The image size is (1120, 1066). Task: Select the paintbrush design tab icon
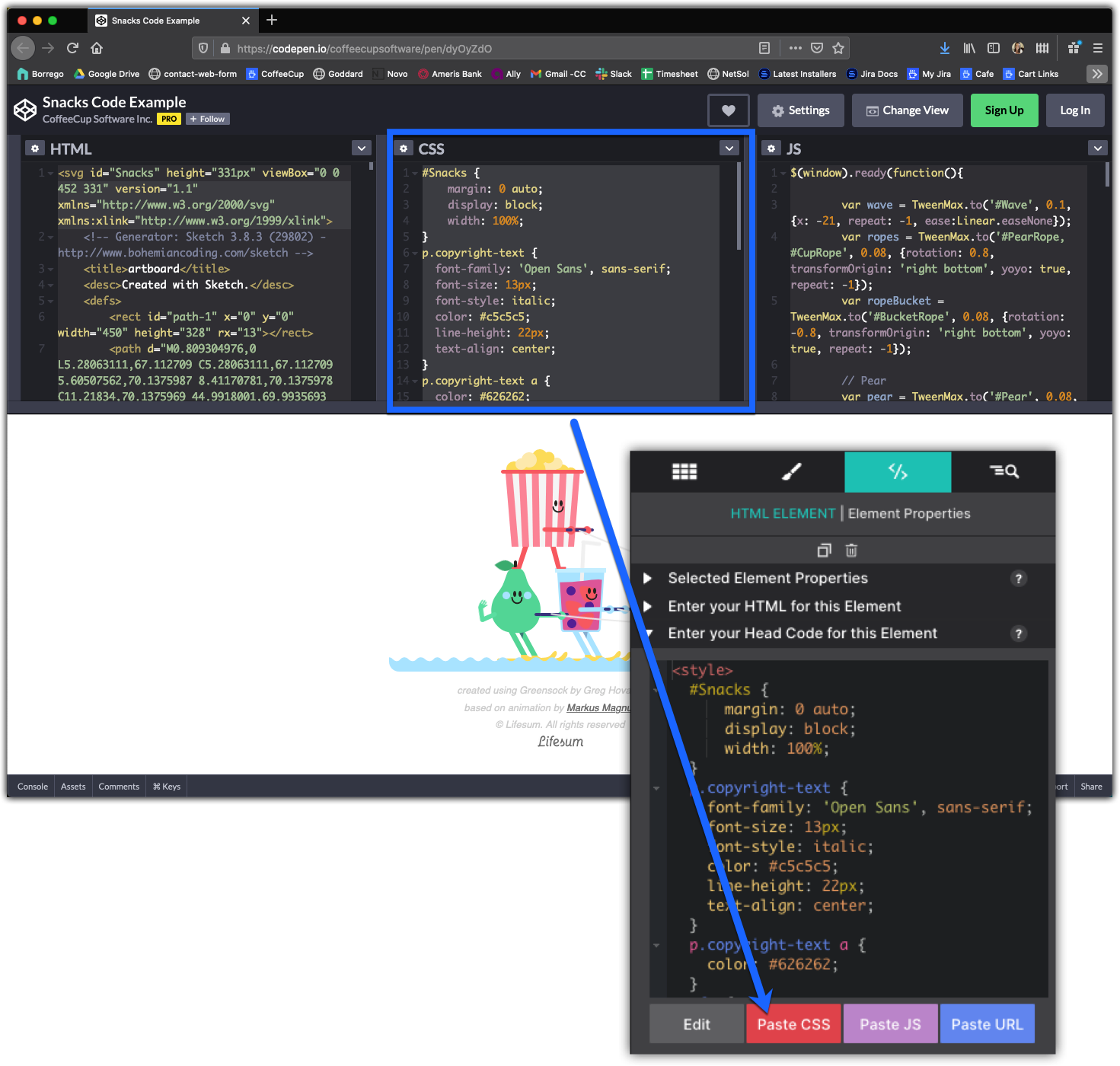coord(791,472)
